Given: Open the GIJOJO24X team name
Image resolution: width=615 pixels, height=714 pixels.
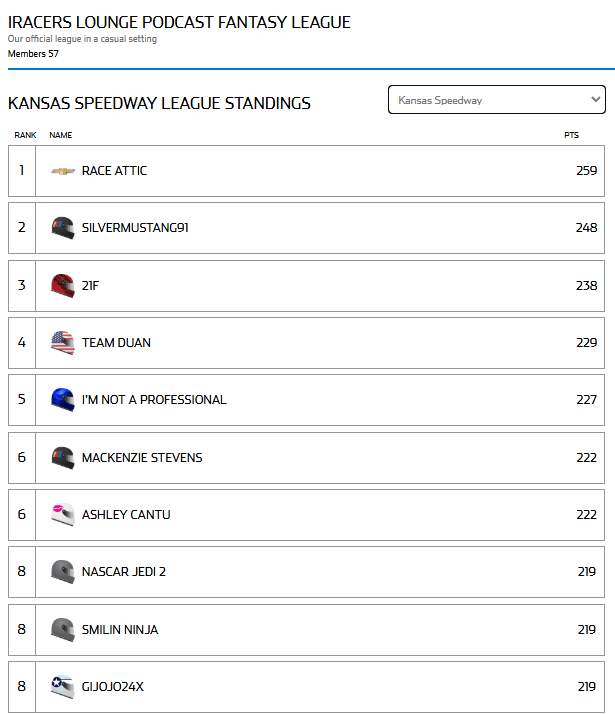Looking at the screenshot, I should click(x=112, y=687).
